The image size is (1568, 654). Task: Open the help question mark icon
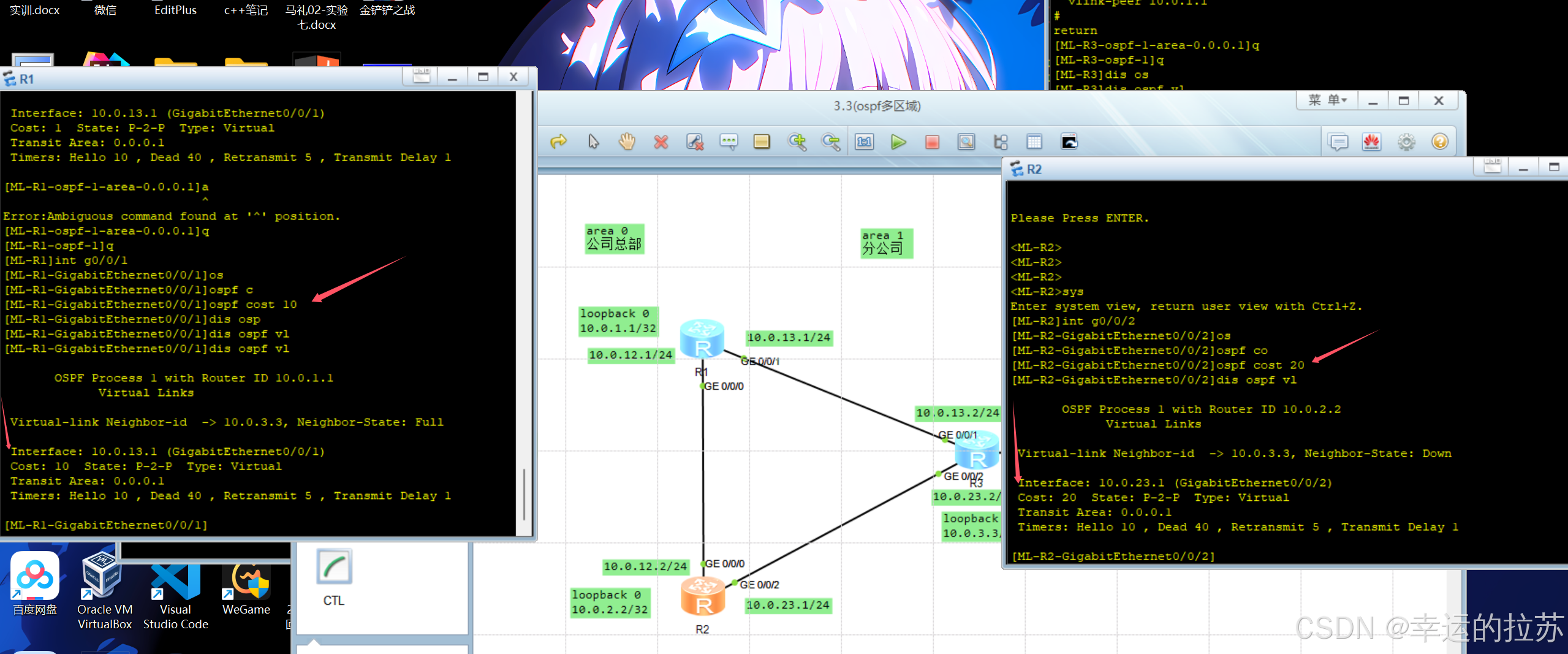click(1440, 142)
